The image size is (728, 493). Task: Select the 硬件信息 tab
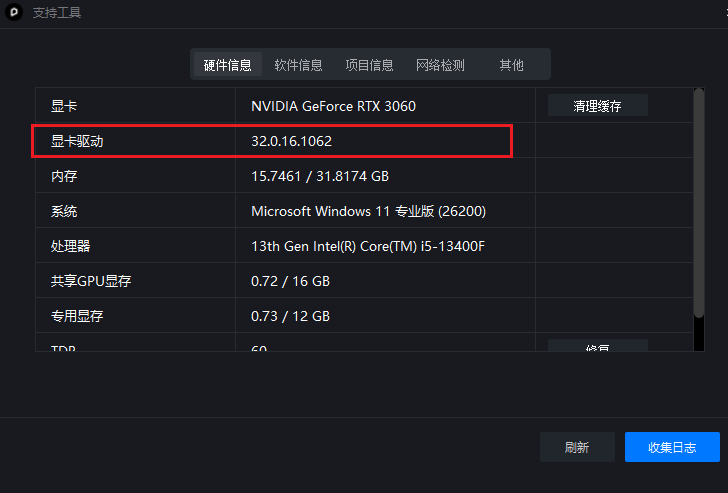click(228, 65)
